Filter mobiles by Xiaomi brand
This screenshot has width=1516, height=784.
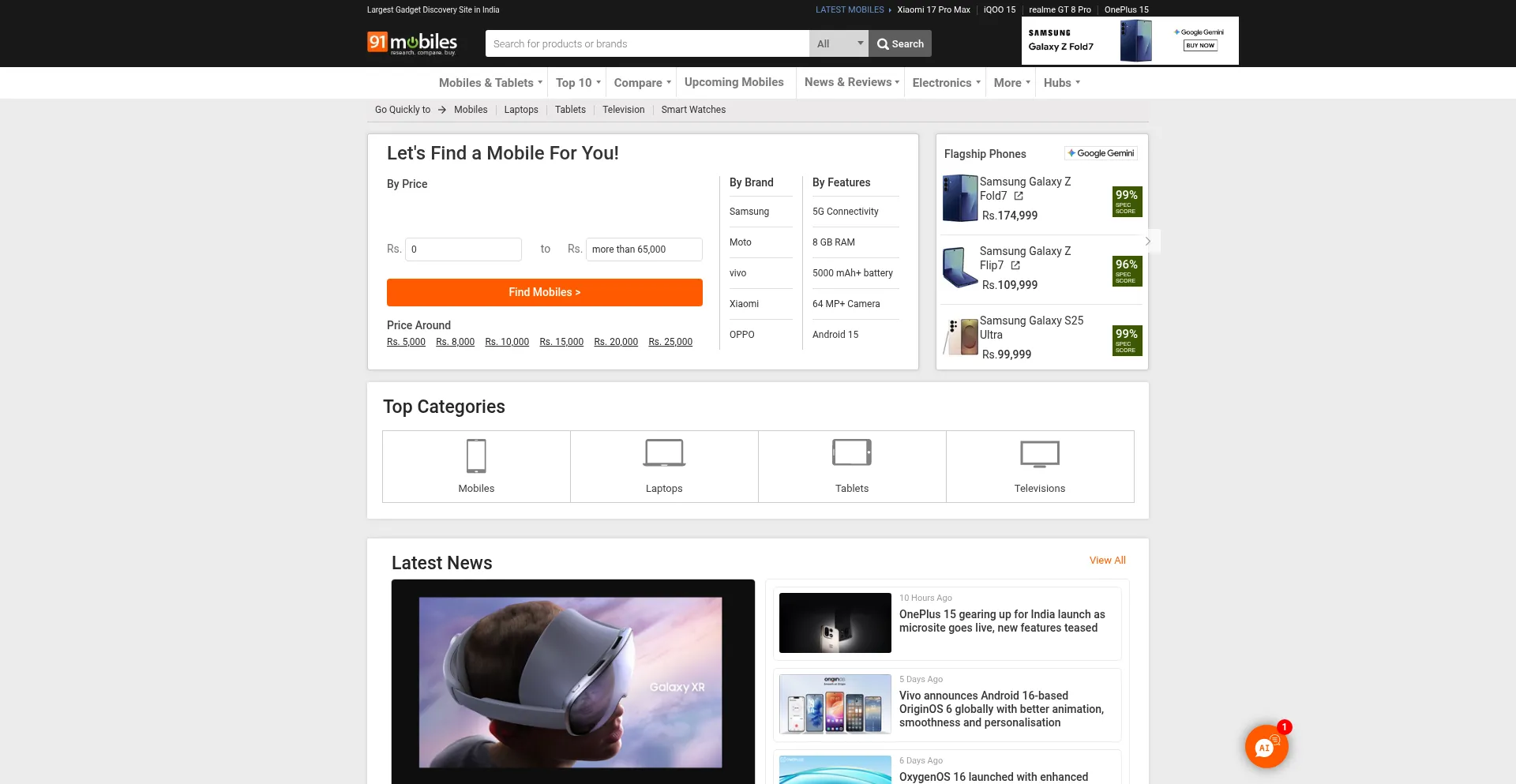point(744,304)
